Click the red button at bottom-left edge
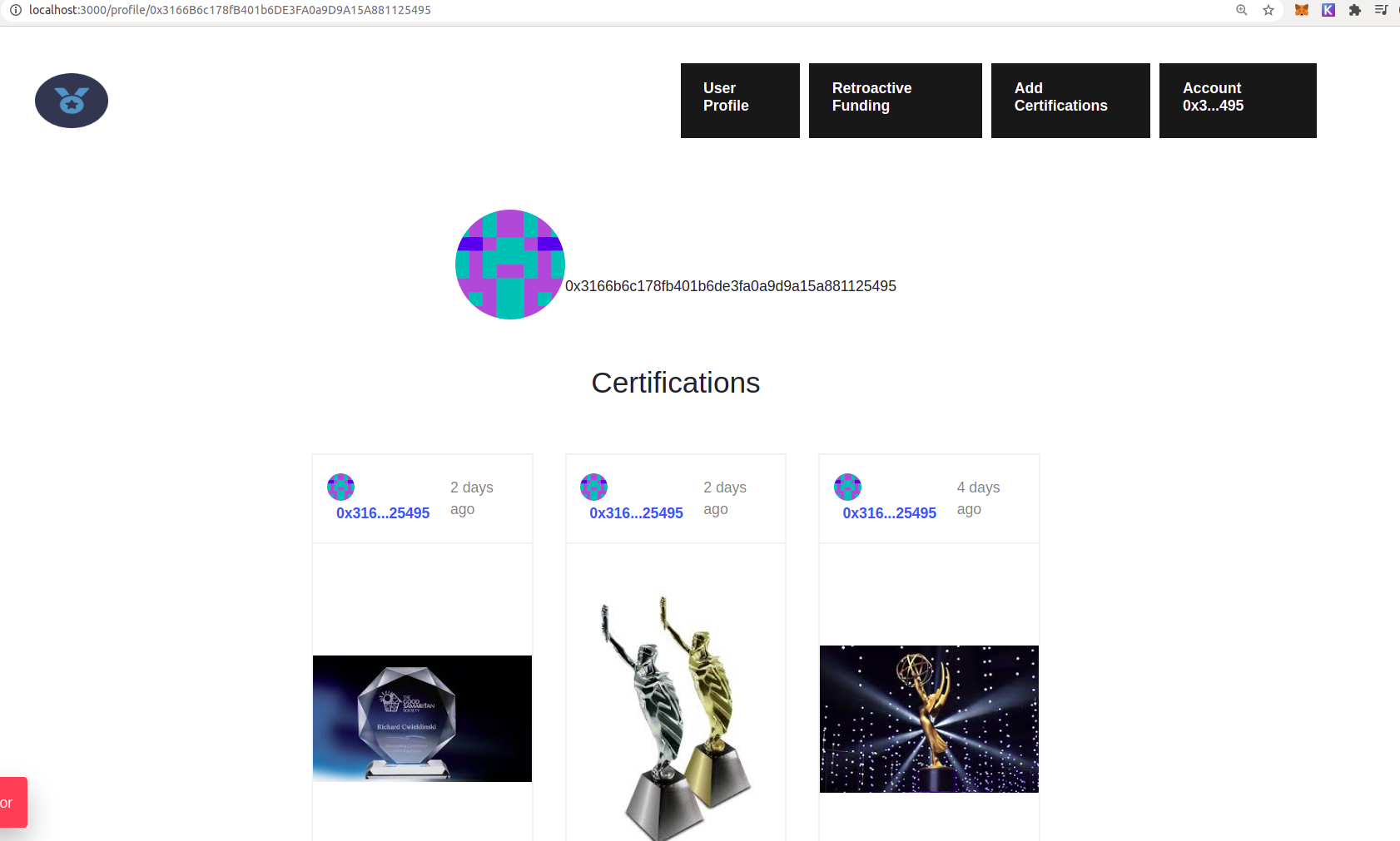The height and width of the screenshot is (841, 1400). click(x=13, y=802)
